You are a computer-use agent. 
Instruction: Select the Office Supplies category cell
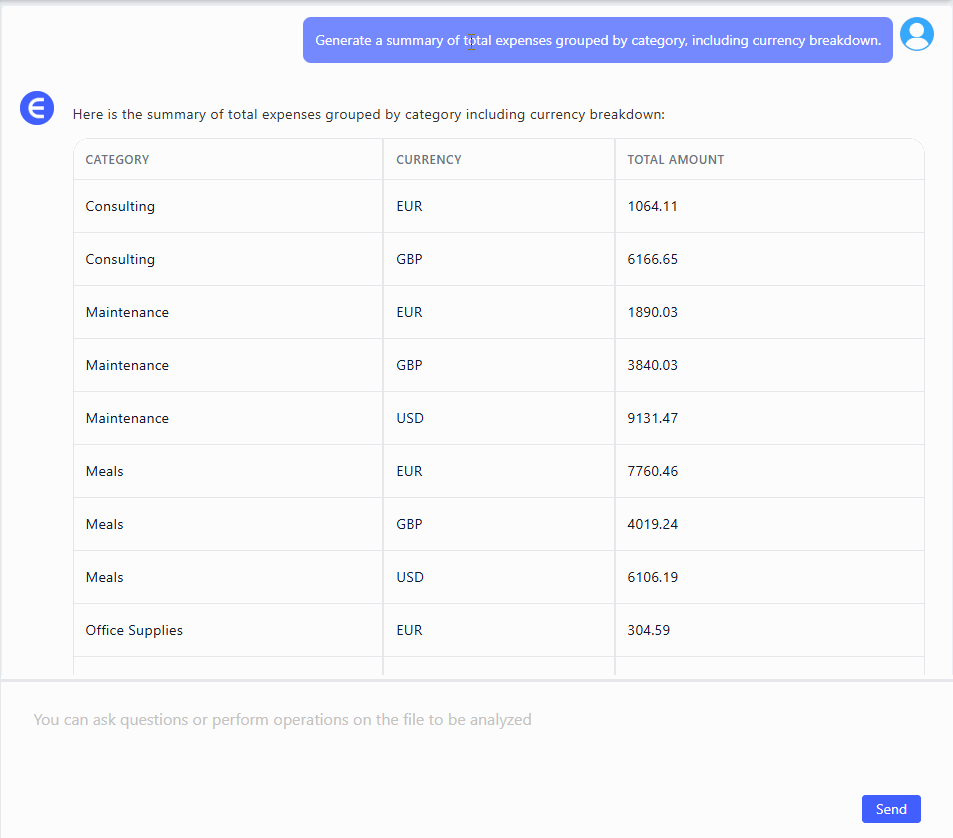(x=134, y=631)
